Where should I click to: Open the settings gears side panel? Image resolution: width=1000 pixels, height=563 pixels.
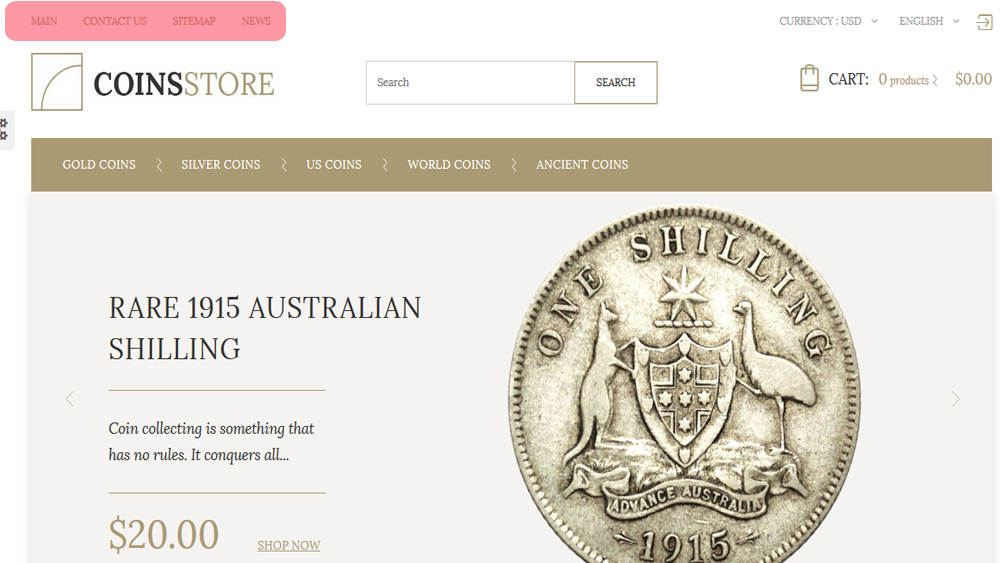point(5,130)
